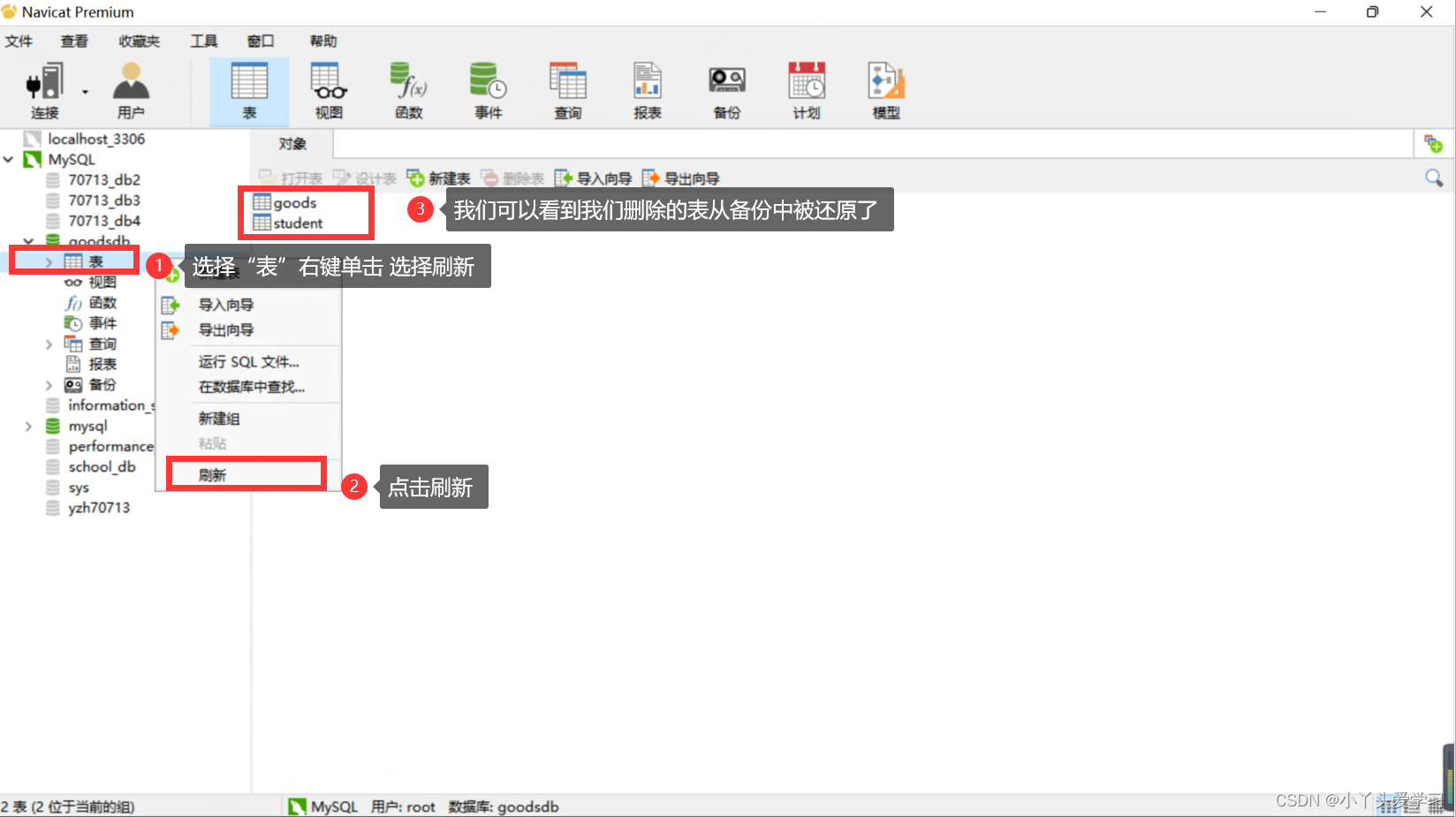Select the student table in object list
Image resolution: width=1456 pixels, height=817 pixels.
(x=288, y=223)
